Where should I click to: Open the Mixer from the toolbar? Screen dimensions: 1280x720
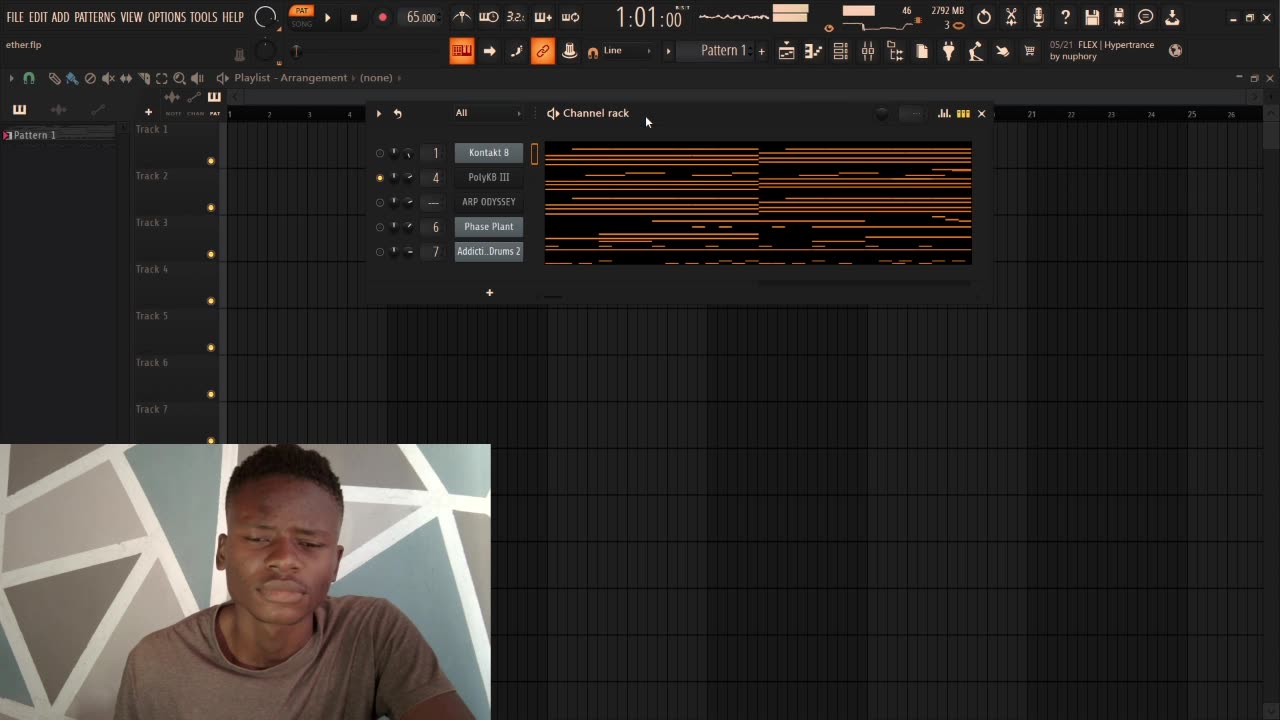[x=868, y=51]
